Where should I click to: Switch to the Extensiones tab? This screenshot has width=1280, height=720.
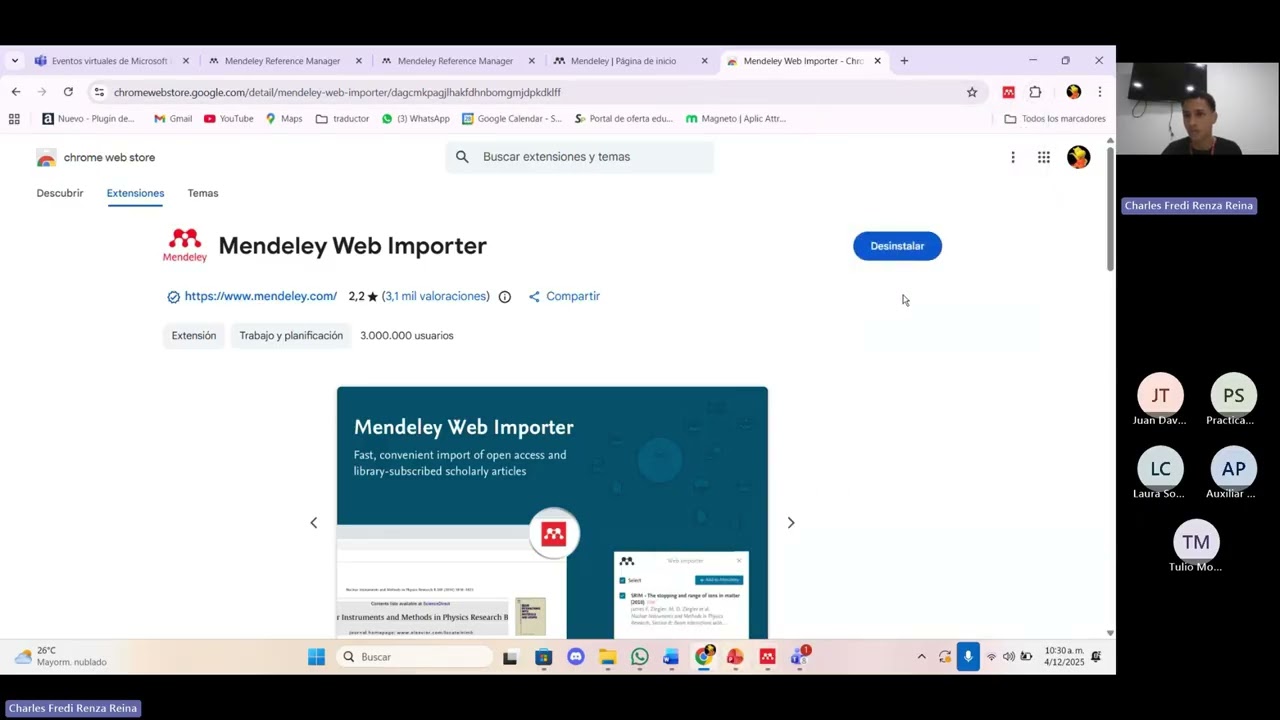[x=135, y=193]
